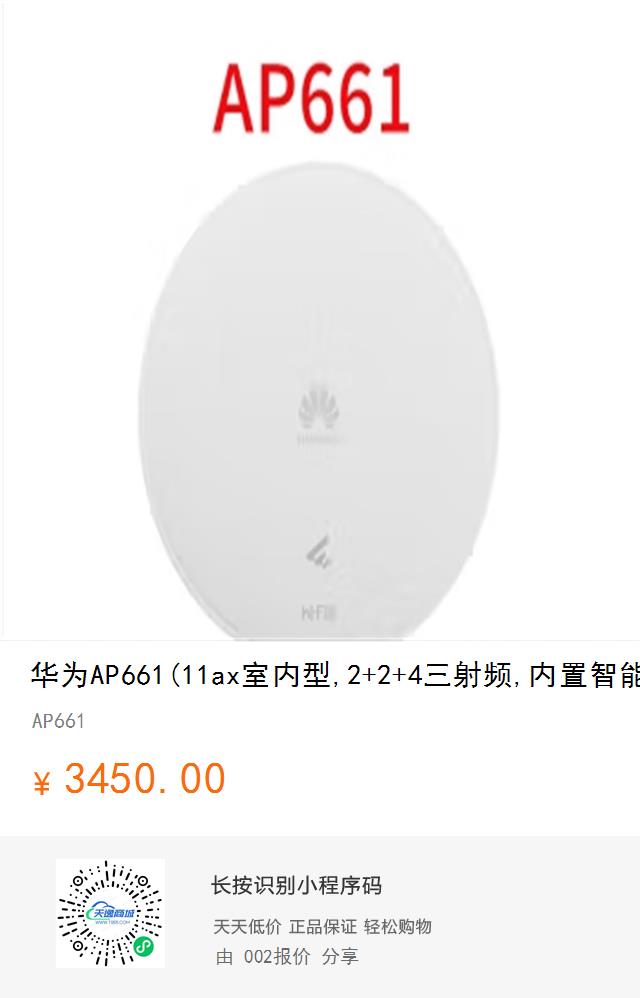Viewport: 640px width, 998px height.
Task: Click the 天天低价 slogan
Action: [x=247, y=927]
